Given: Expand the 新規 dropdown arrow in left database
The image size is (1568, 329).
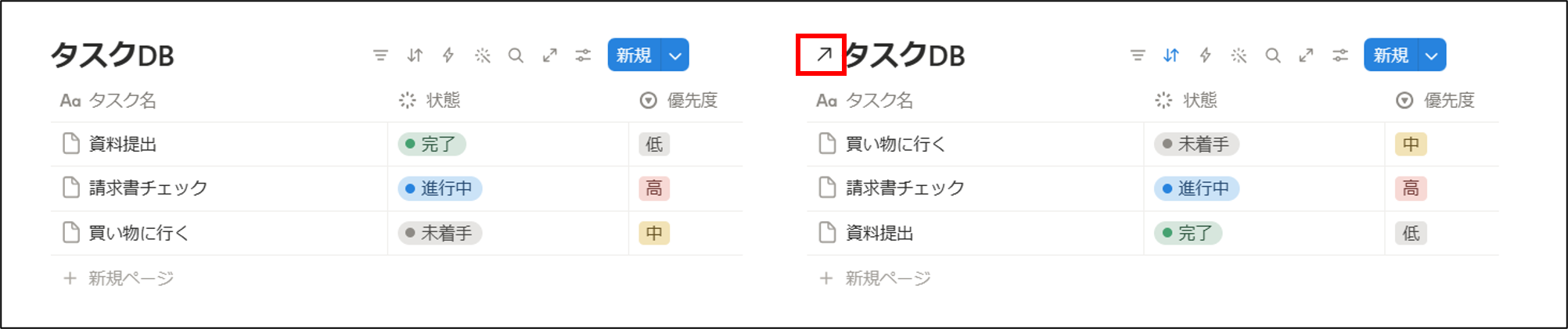Looking at the screenshot, I should tap(675, 55).
